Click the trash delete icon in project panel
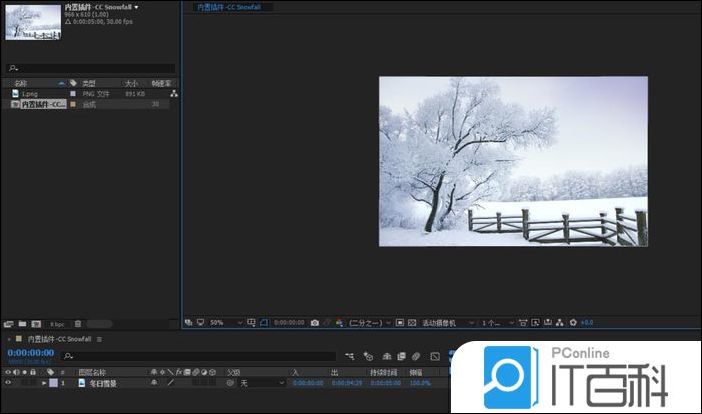702x414 pixels. tap(78, 324)
